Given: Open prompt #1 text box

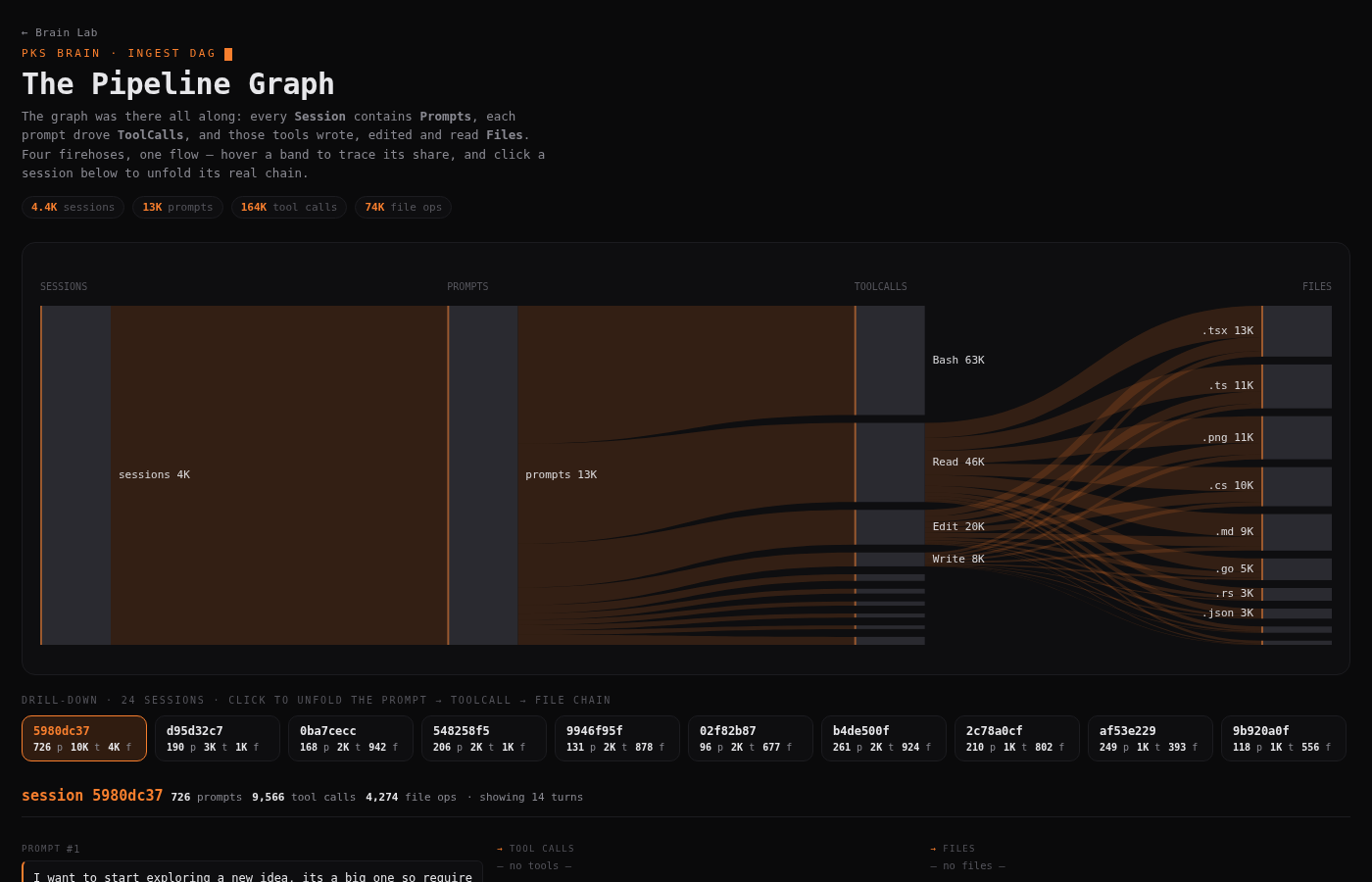Looking at the screenshot, I should point(252,872).
